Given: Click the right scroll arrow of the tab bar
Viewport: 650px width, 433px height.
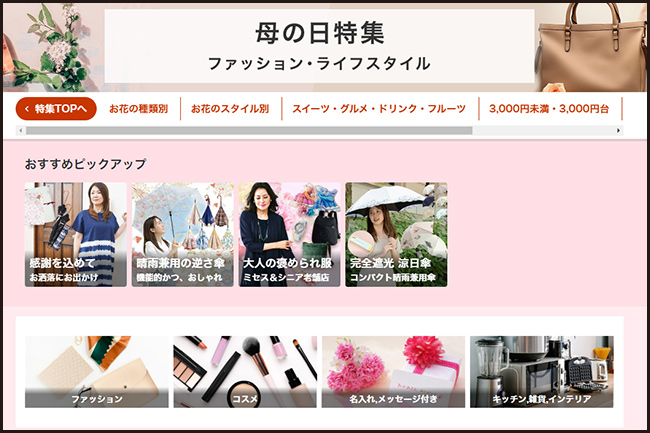Looking at the screenshot, I should (618, 131).
